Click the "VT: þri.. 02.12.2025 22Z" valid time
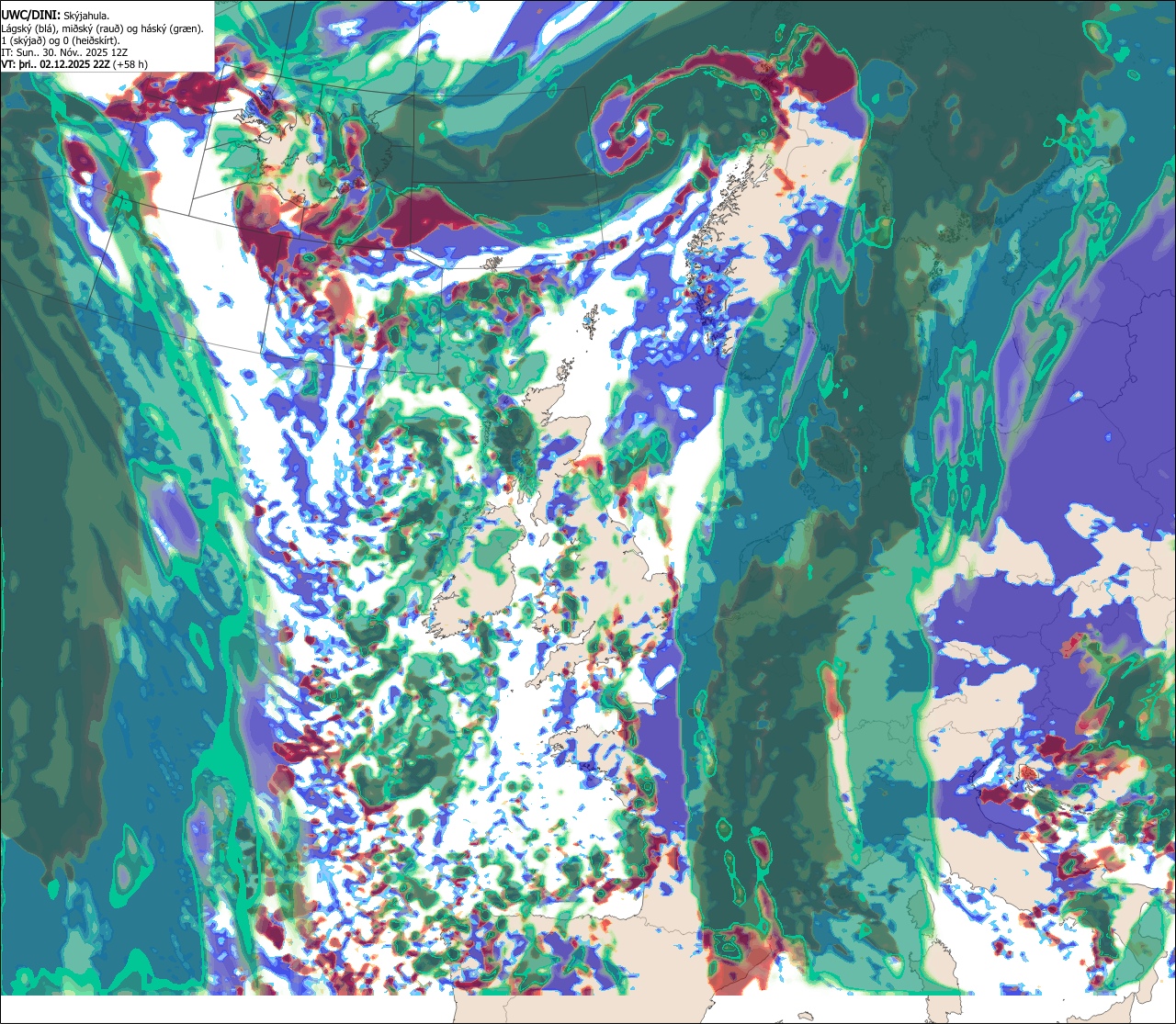The image size is (1176, 1024). point(55,64)
